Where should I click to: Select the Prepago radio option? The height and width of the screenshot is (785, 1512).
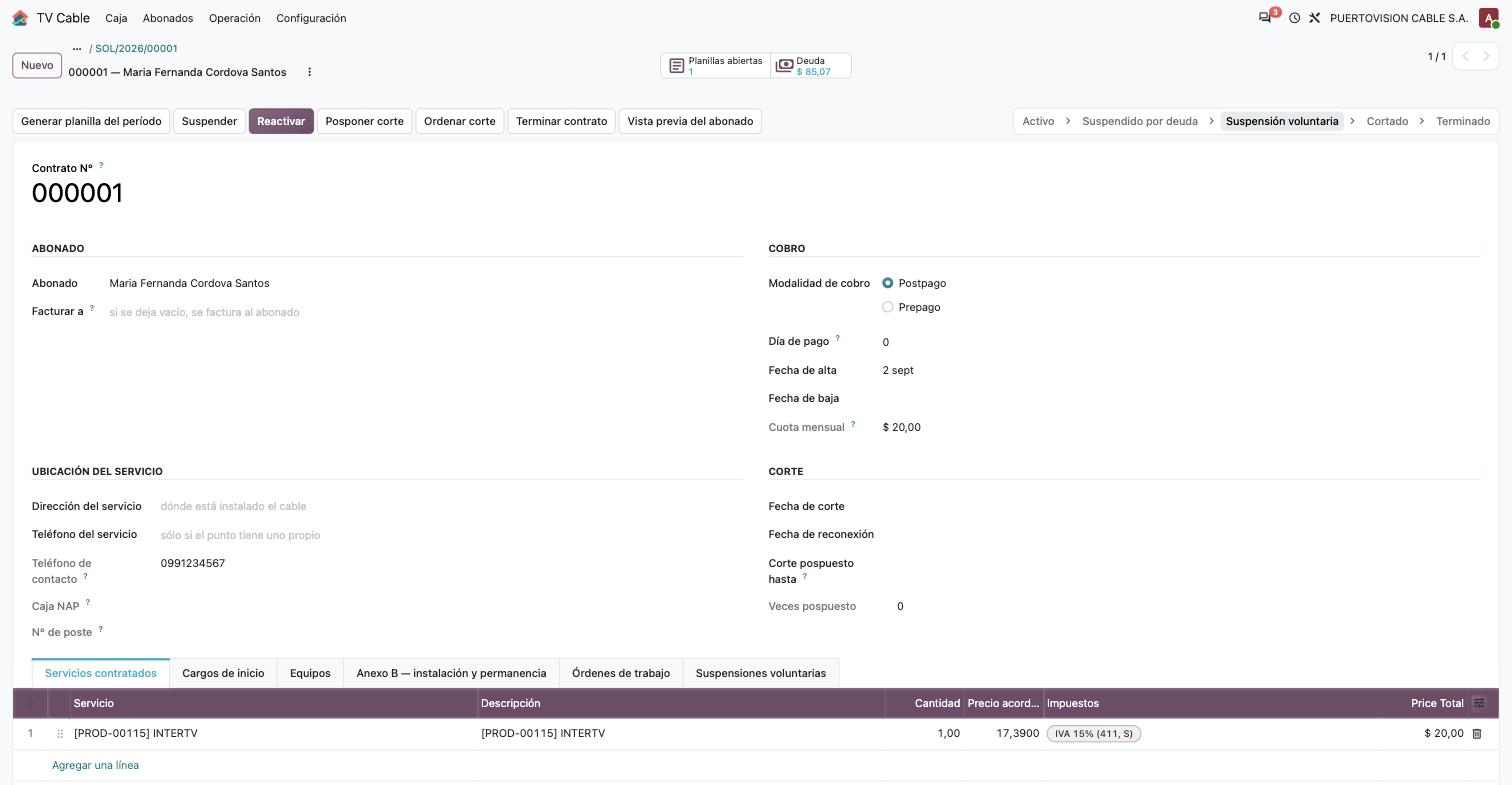888,307
